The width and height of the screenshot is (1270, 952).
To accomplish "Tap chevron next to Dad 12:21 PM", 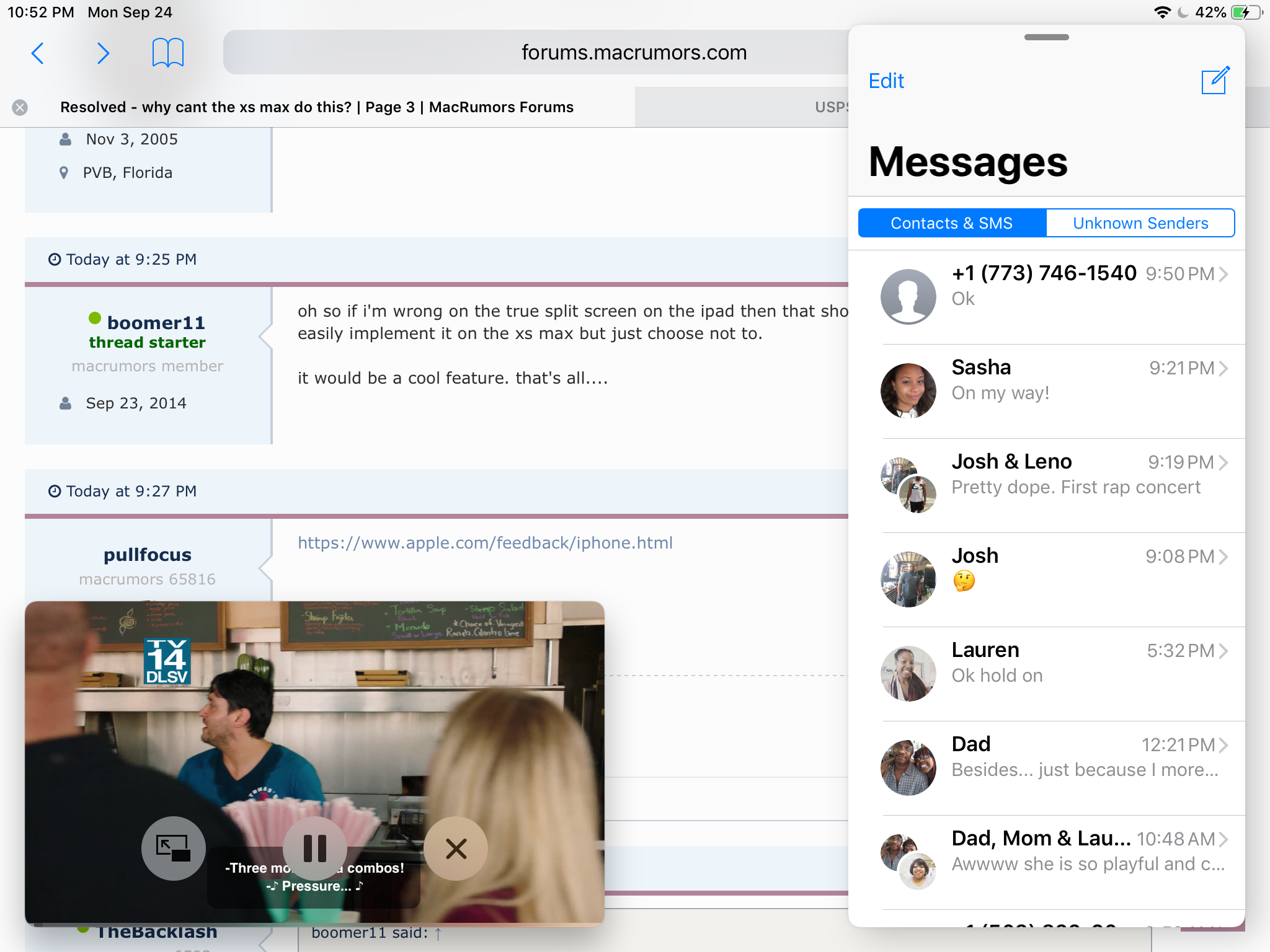I will pyautogui.click(x=1223, y=745).
